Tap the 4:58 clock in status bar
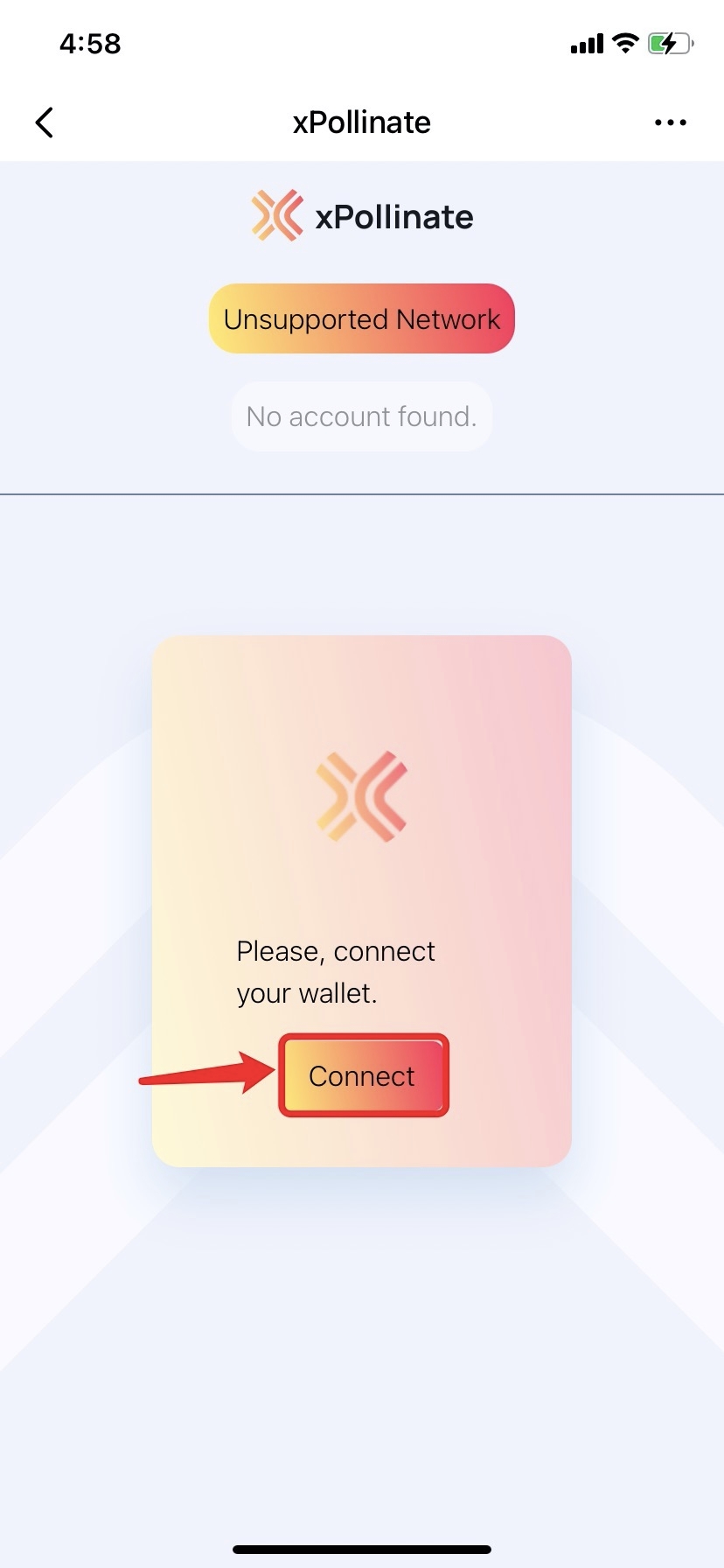 point(90,43)
